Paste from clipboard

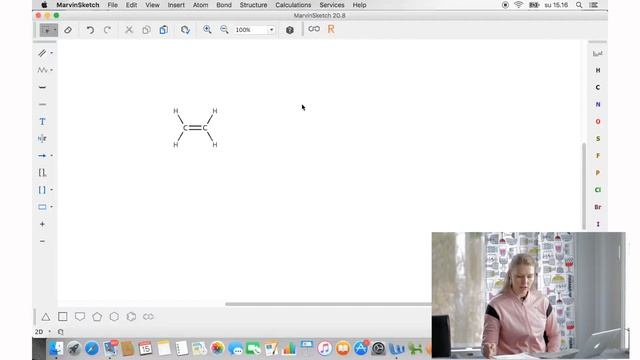(x=164, y=30)
